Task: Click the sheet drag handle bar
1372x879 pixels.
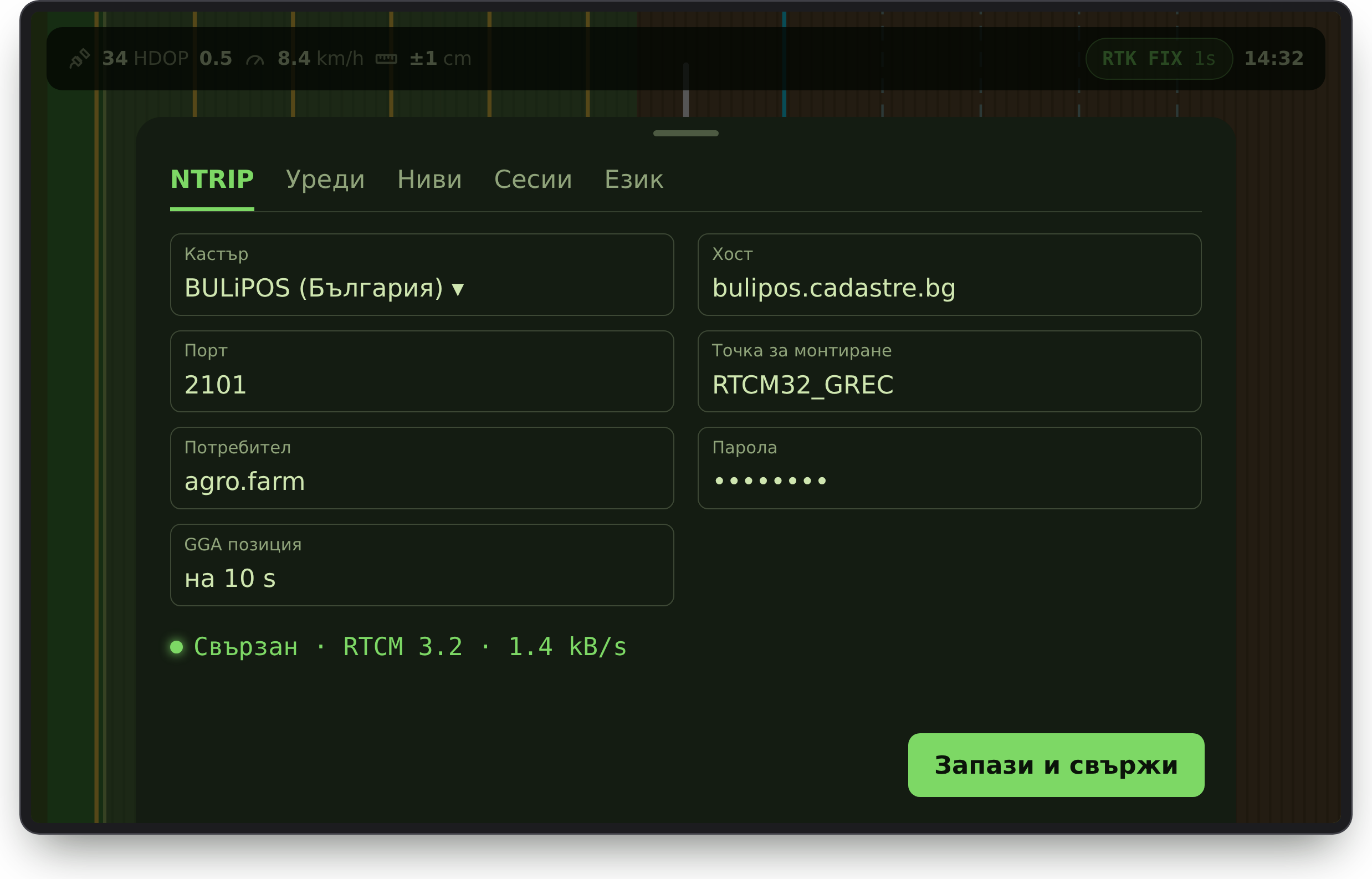Action: click(686, 133)
